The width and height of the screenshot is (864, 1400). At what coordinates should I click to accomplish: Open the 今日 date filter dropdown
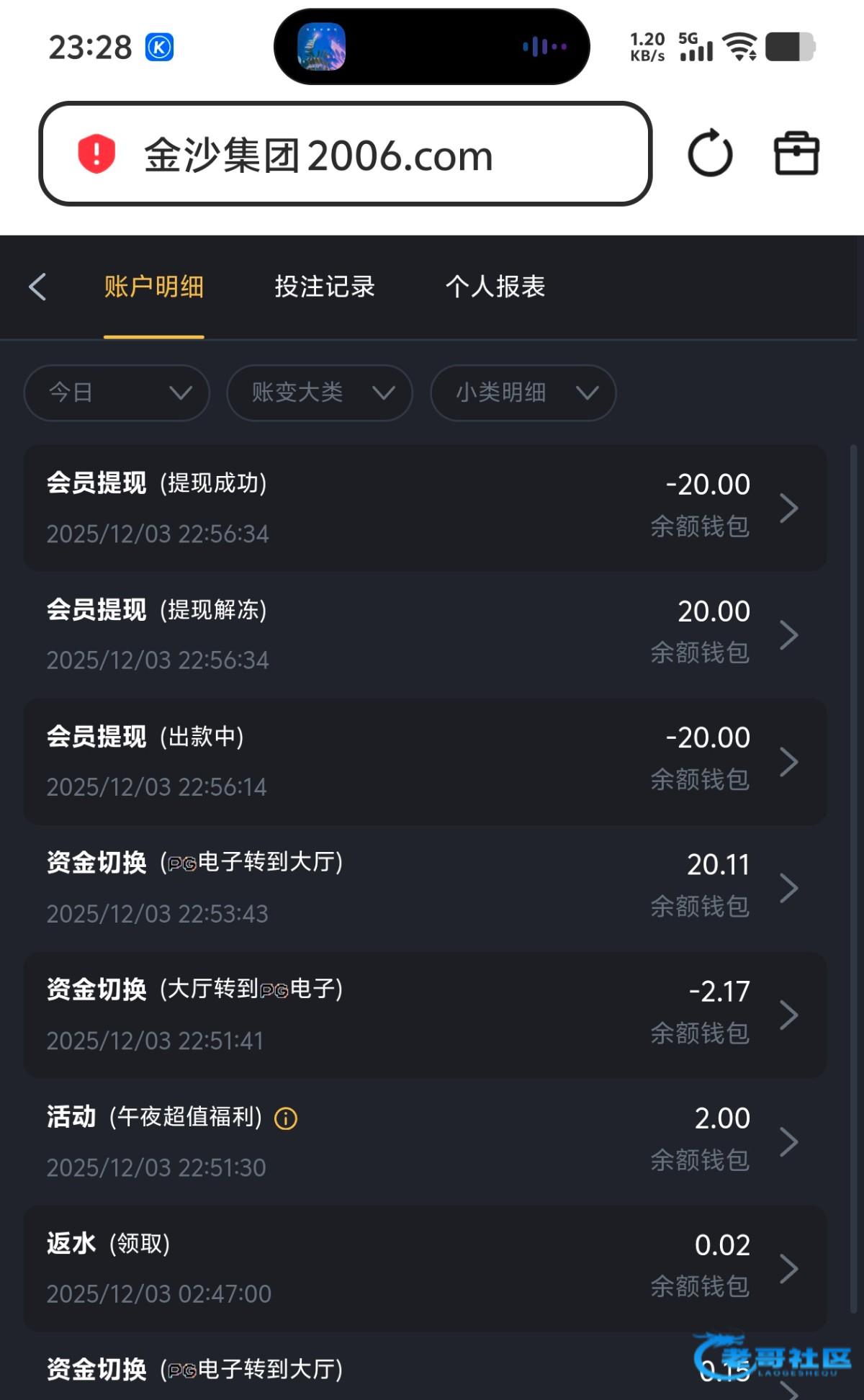(117, 392)
